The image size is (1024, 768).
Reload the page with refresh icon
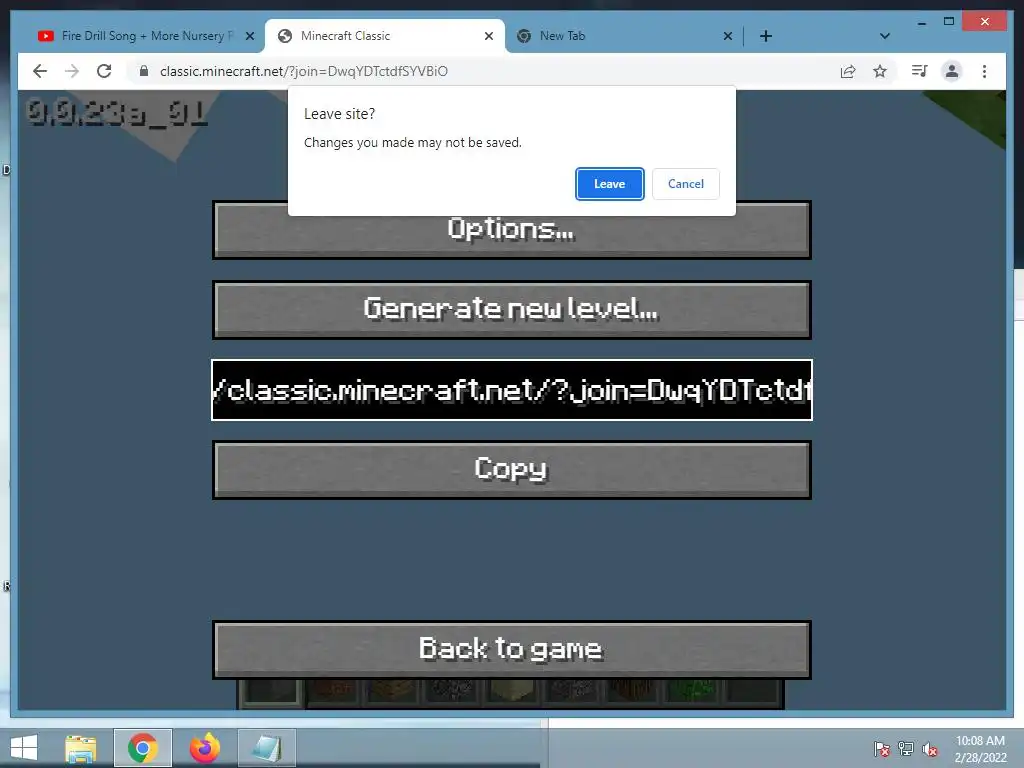tap(104, 71)
